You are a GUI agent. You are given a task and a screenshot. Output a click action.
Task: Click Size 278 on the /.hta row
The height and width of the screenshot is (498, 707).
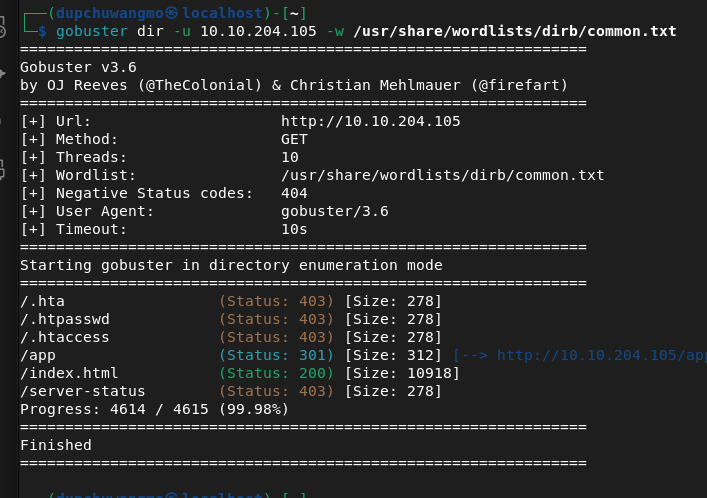pyautogui.click(x=393, y=301)
